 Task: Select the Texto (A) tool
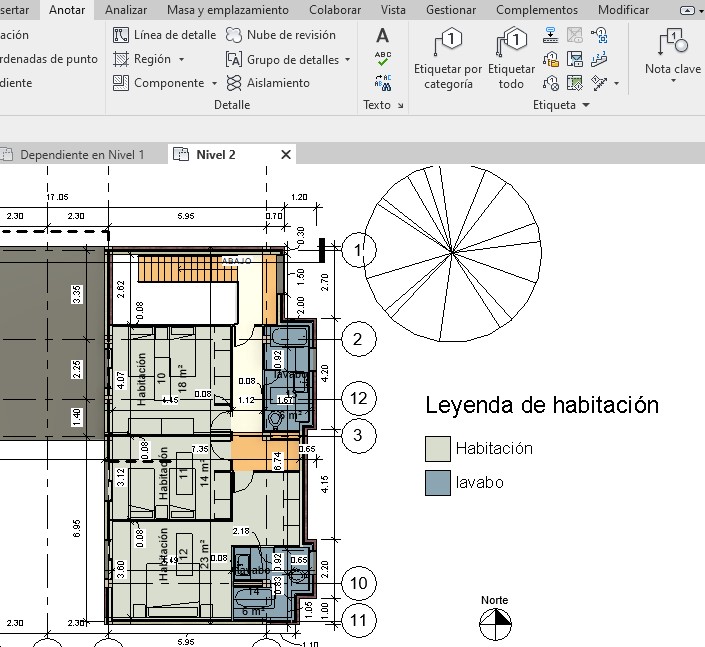(382, 36)
